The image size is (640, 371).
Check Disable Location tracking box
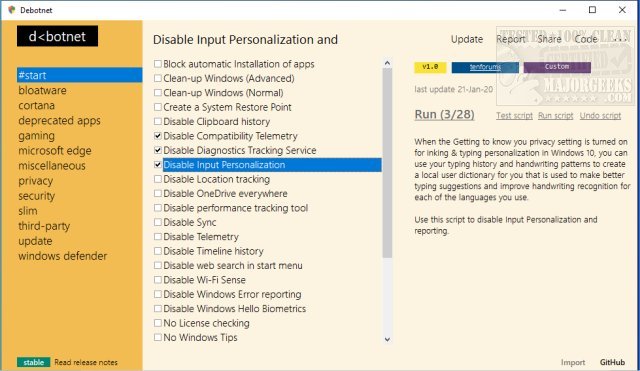point(158,179)
